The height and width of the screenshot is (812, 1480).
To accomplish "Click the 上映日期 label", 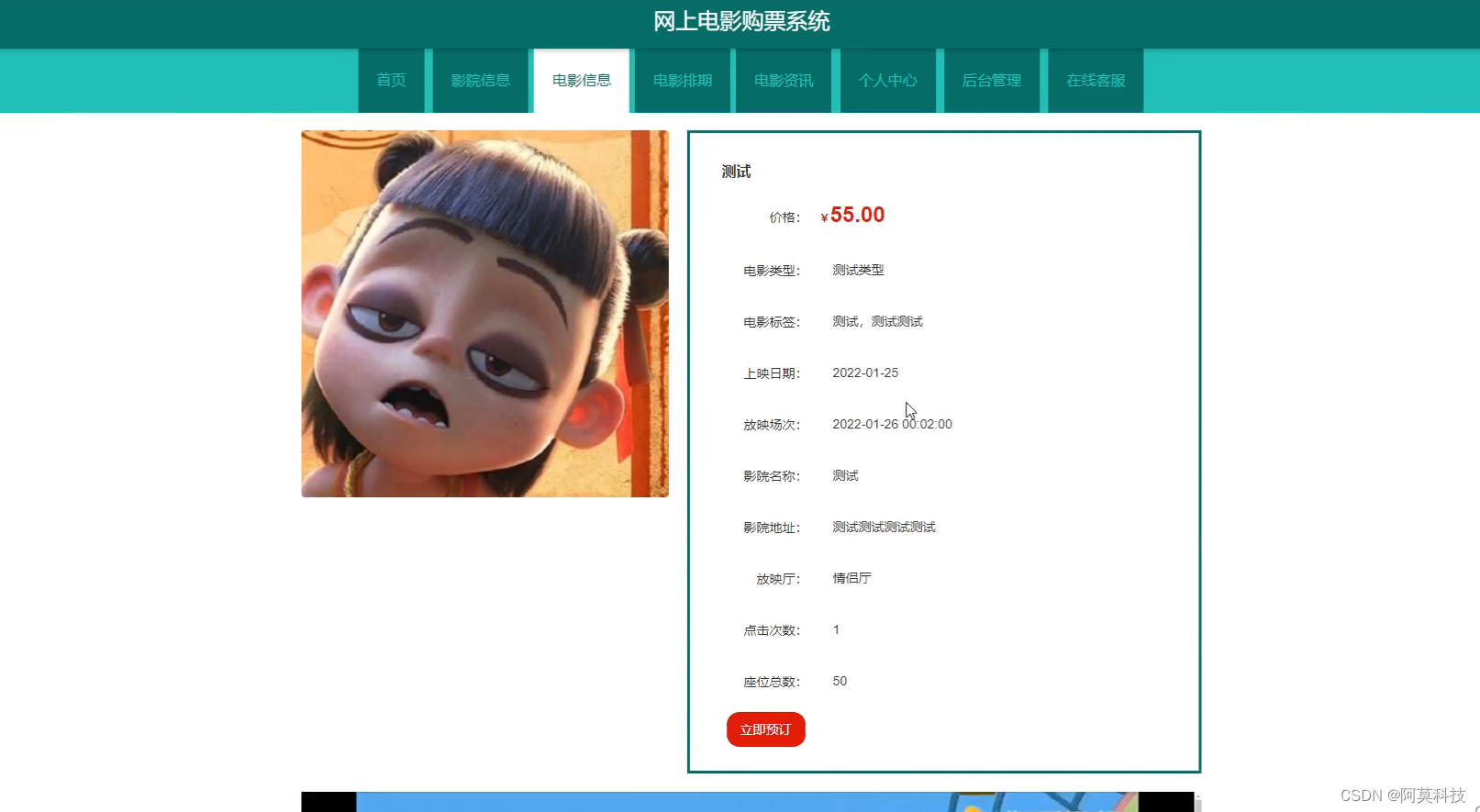I will 772,373.
